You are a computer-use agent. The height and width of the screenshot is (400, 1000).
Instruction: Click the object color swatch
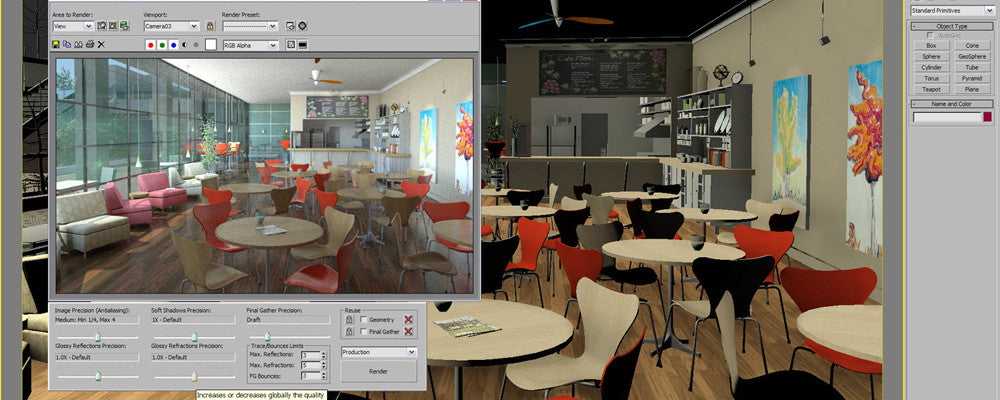[988, 118]
